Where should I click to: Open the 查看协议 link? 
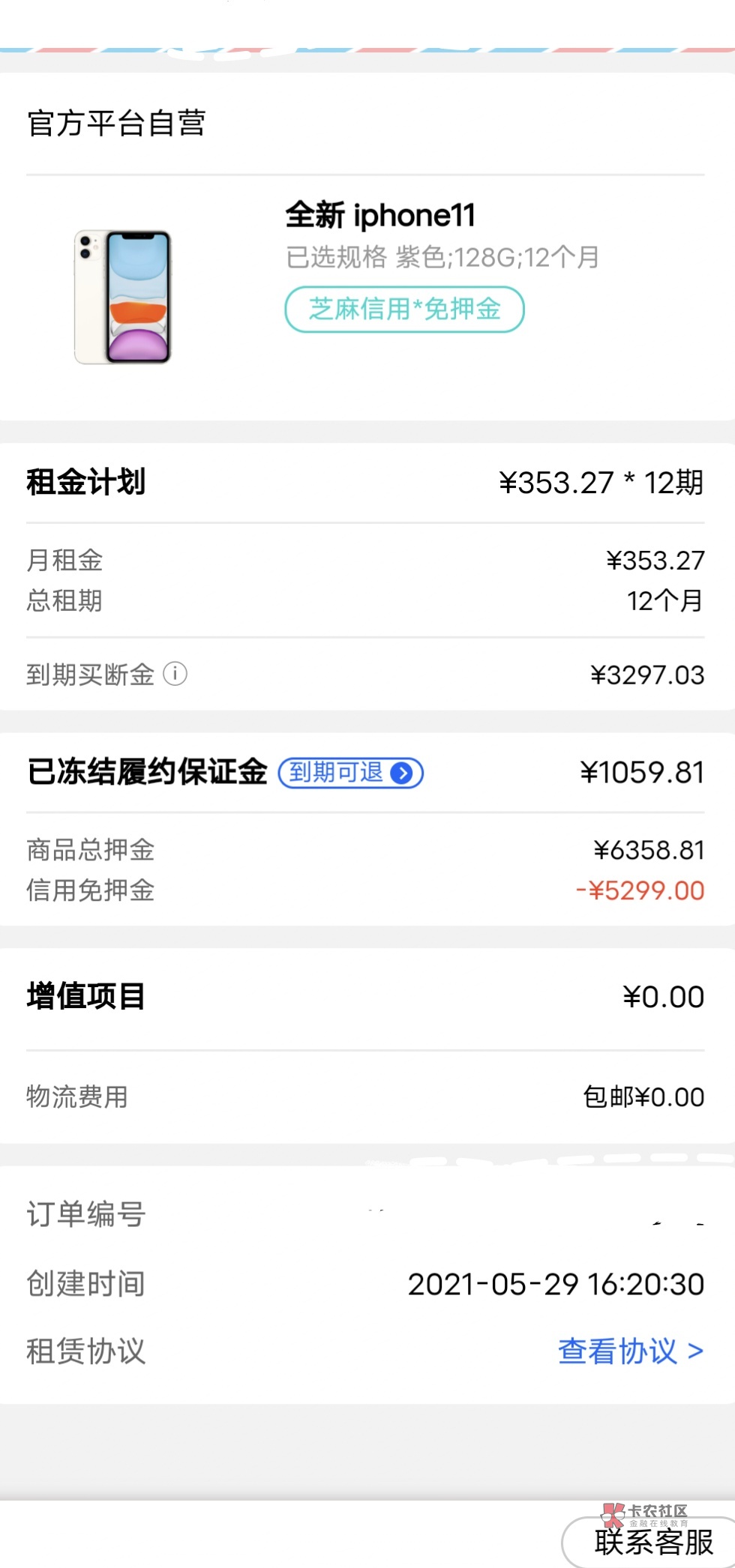coord(630,1351)
